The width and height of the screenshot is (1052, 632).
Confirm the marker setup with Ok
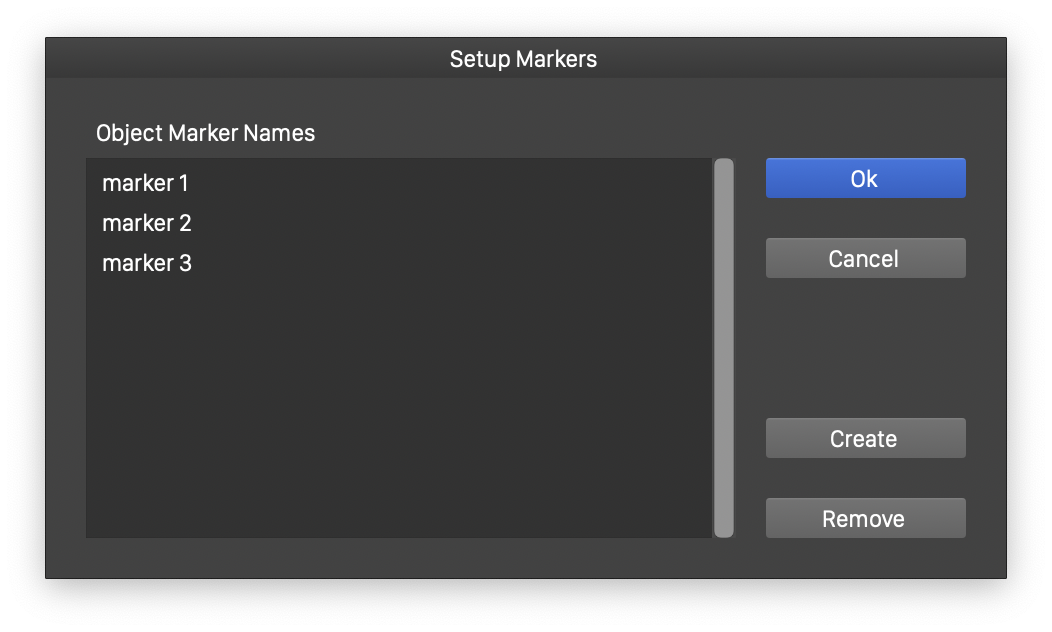tap(865, 178)
